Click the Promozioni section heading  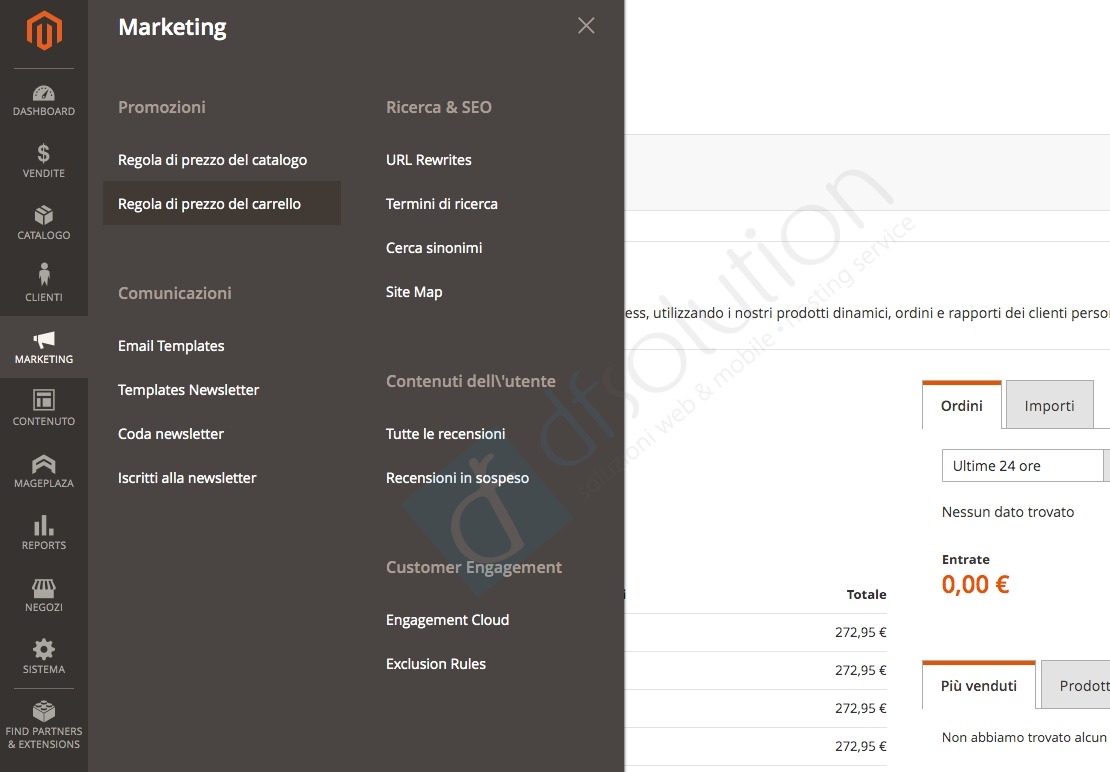tap(161, 107)
